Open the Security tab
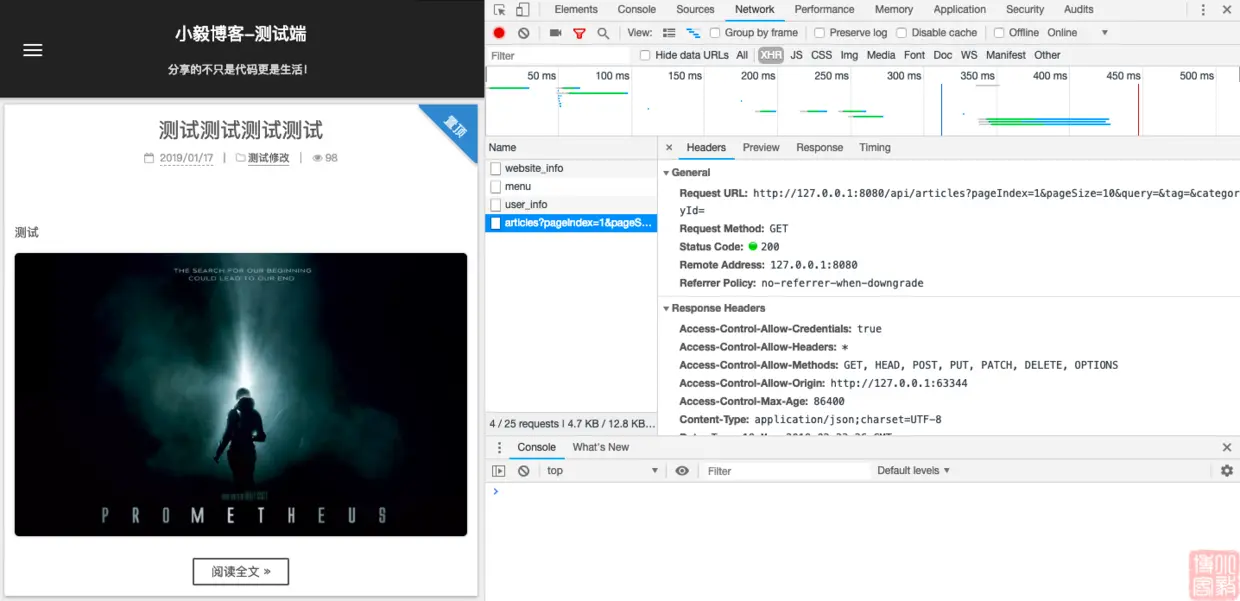Screen dimensions: 1240x601 1025,10
